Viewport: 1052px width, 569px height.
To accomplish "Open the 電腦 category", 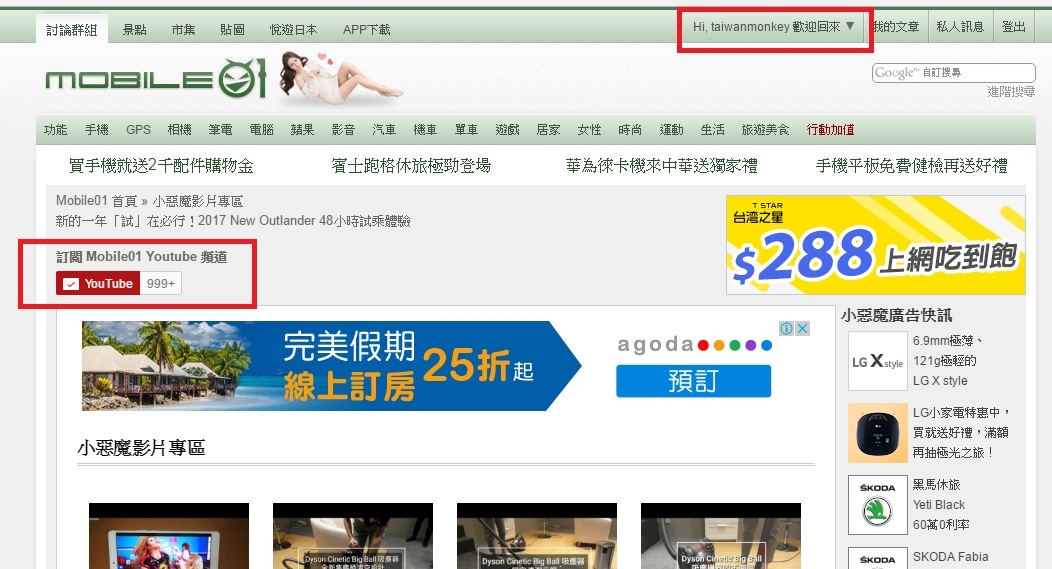I will 261,130.
